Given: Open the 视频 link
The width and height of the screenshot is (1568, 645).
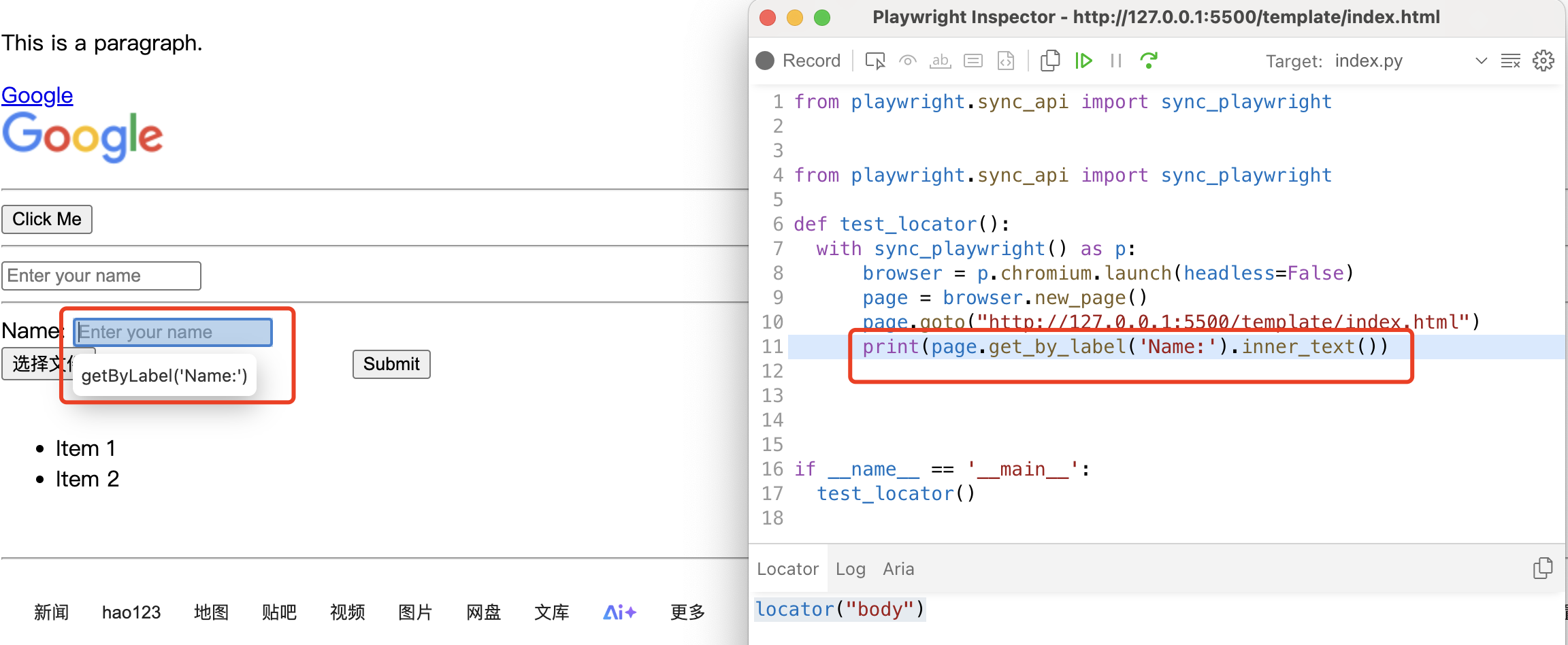Looking at the screenshot, I should coord(348,612).
